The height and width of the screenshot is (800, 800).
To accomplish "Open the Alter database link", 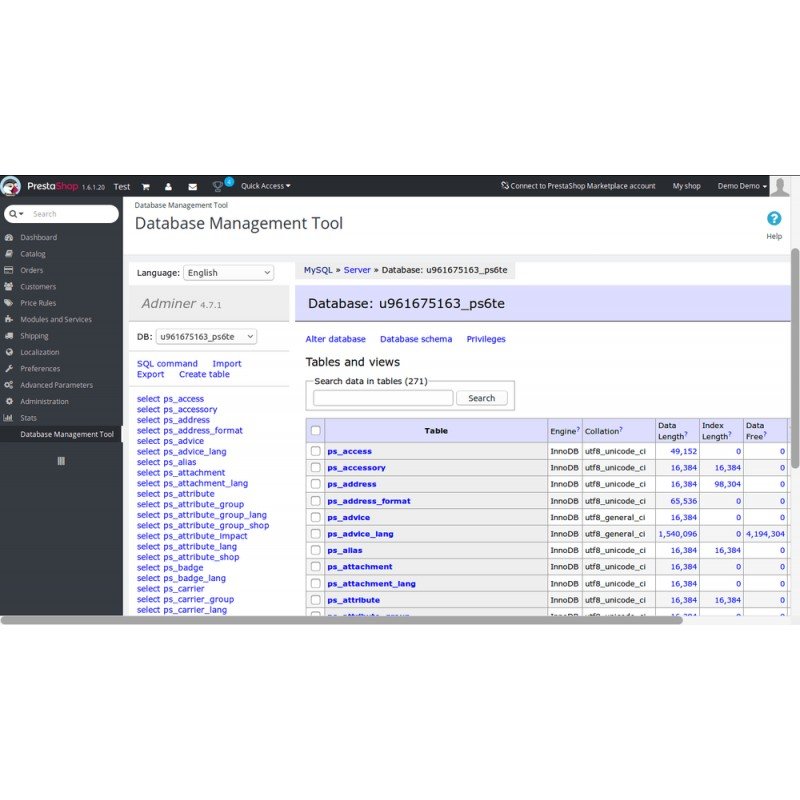I will (x=335, y=339).
